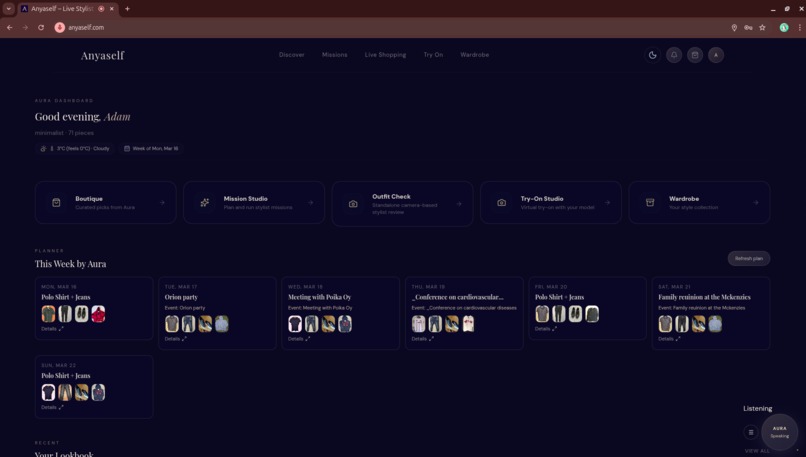The image size is (806, 457).
Task: Click the Refresh plan button
Action: point(748,259)
